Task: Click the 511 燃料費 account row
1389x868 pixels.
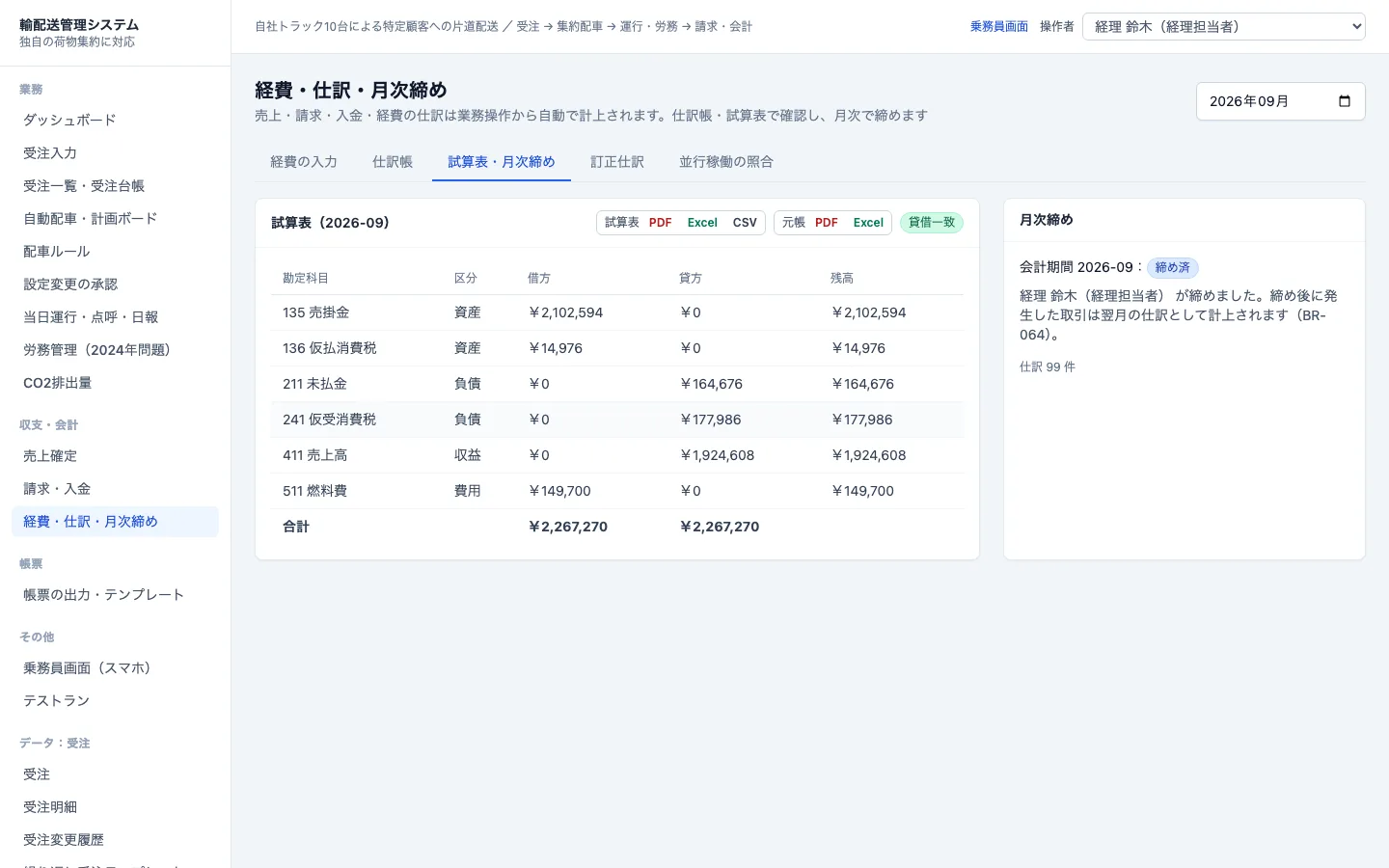Action: tap(617, 491)
